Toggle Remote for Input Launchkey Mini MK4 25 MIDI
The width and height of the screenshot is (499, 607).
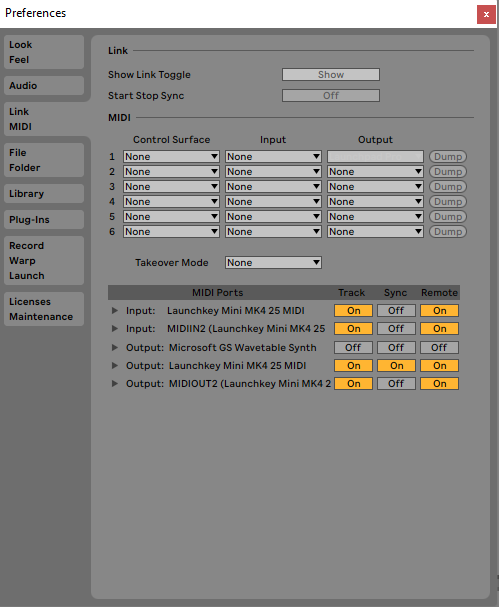tap(439, 310)
